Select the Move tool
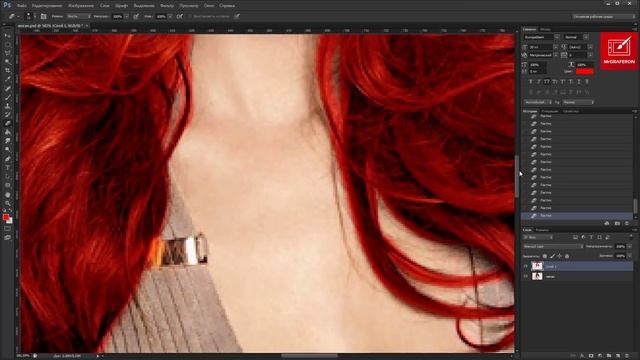The image size is (640, 360). pos(7,36)
